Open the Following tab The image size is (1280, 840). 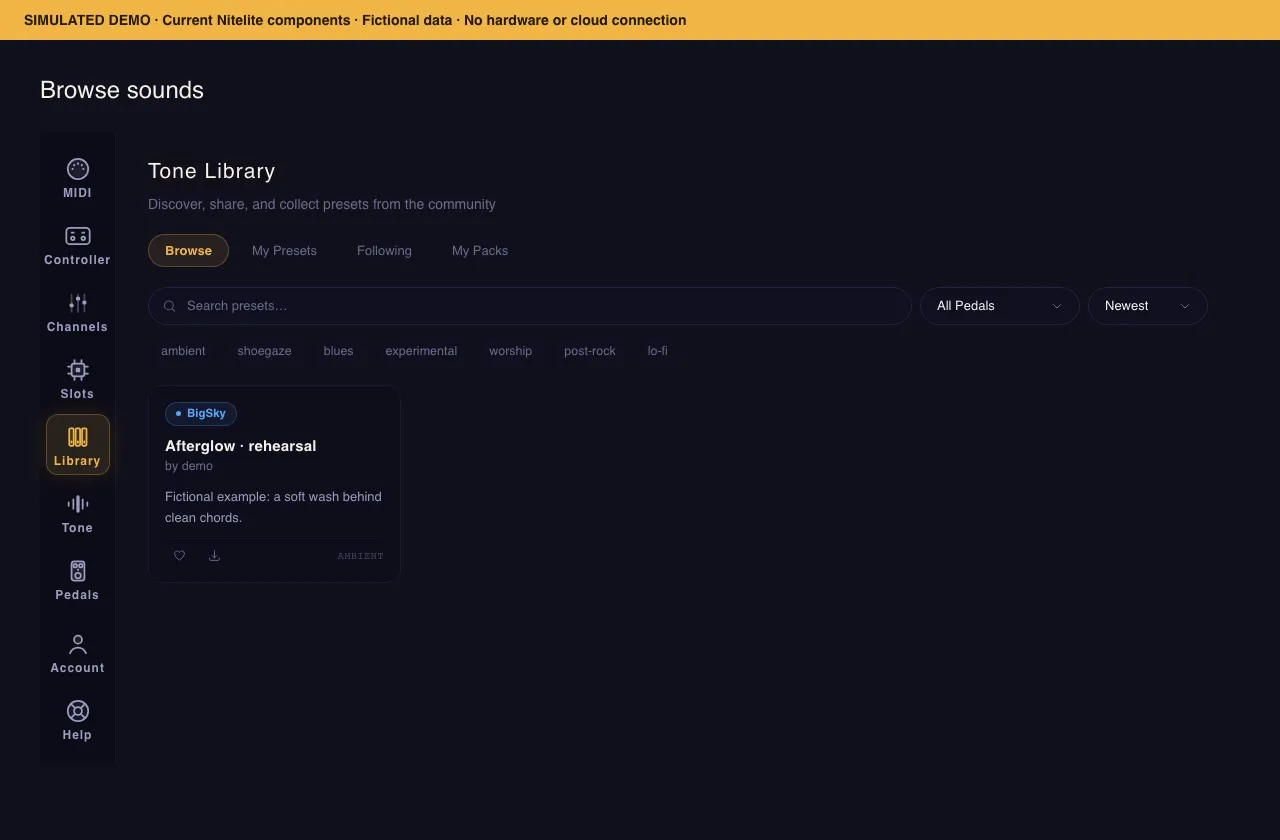(x=384, y=251)
